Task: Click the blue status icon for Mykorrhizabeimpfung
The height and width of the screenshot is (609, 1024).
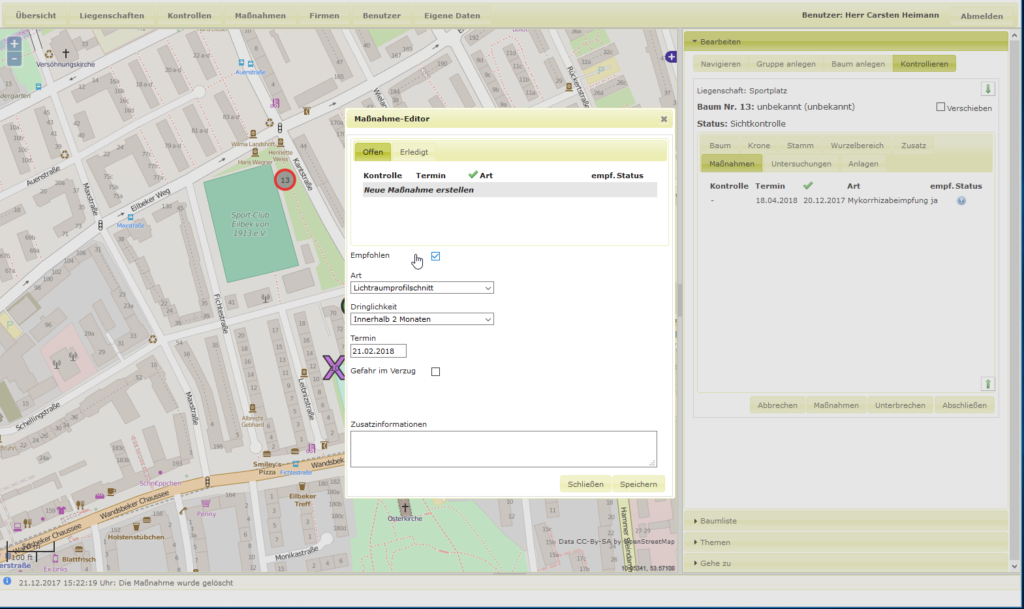Action: (961, 201)
